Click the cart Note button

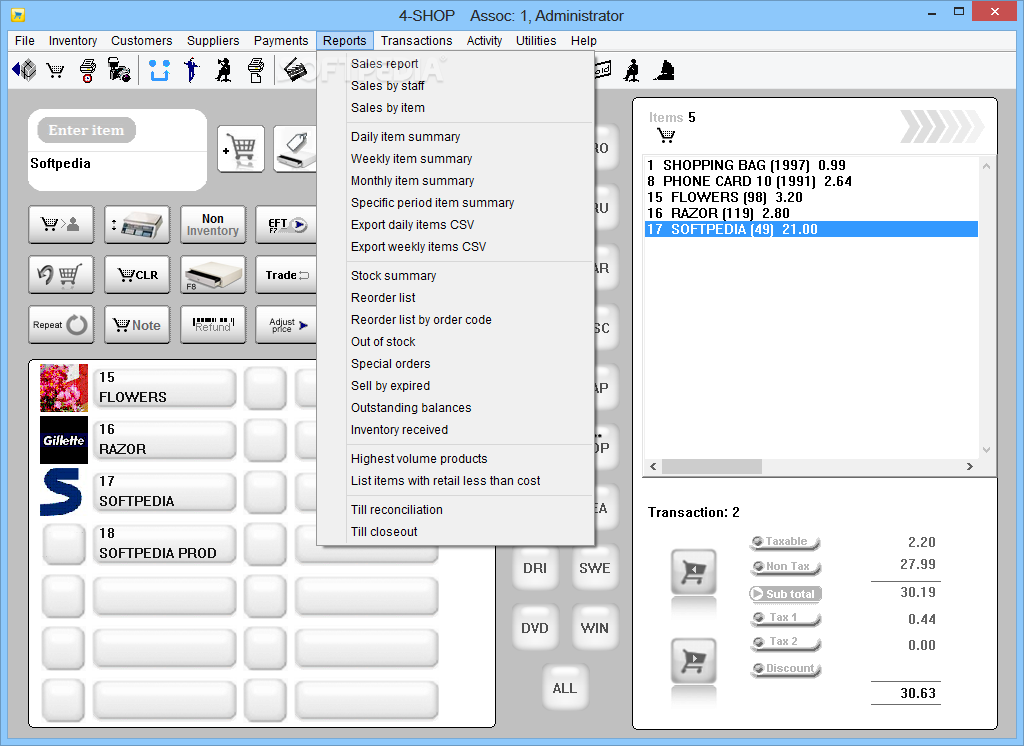pos(137,325)
